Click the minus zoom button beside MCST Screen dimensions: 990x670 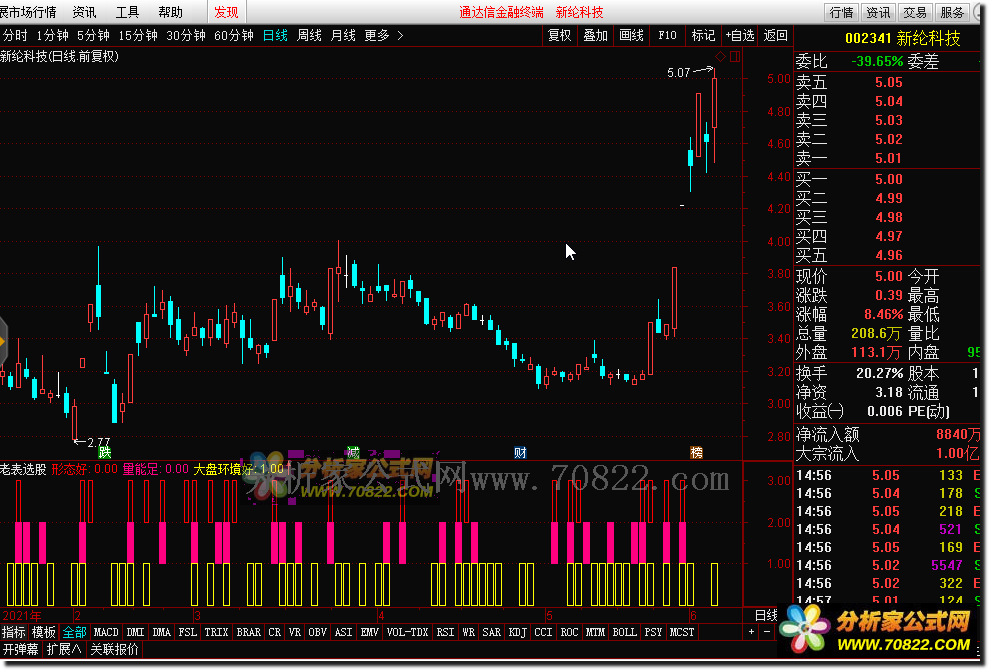point(767,631)
